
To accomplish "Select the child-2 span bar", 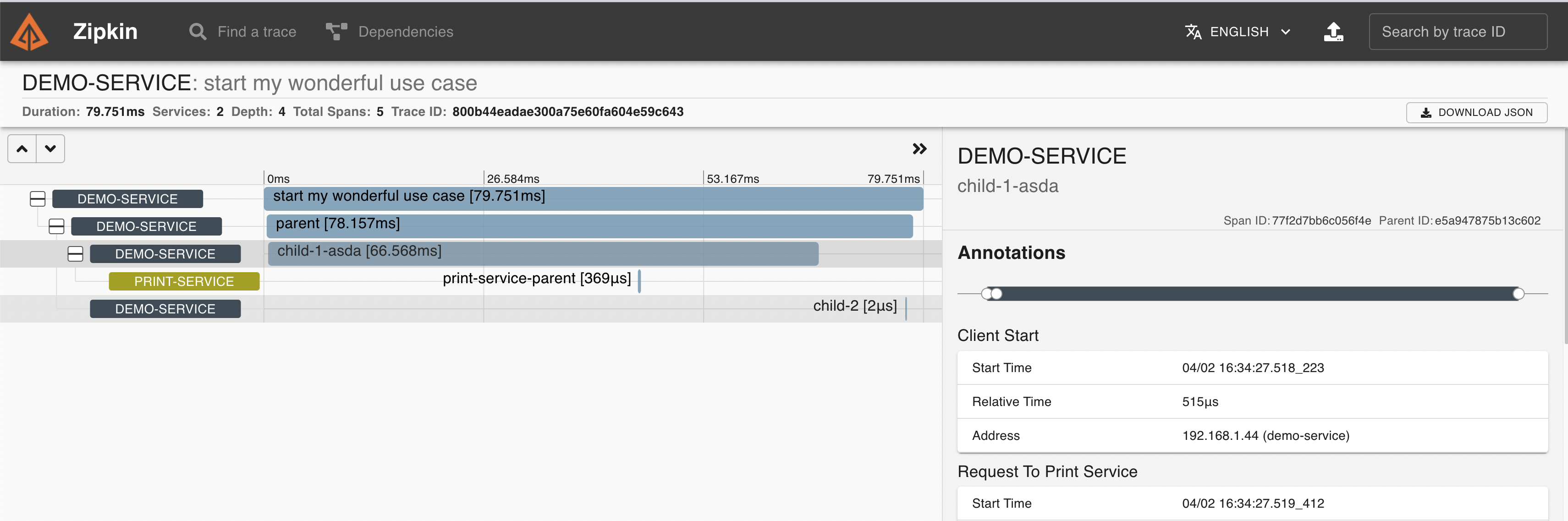I will (x=906, y=308).
